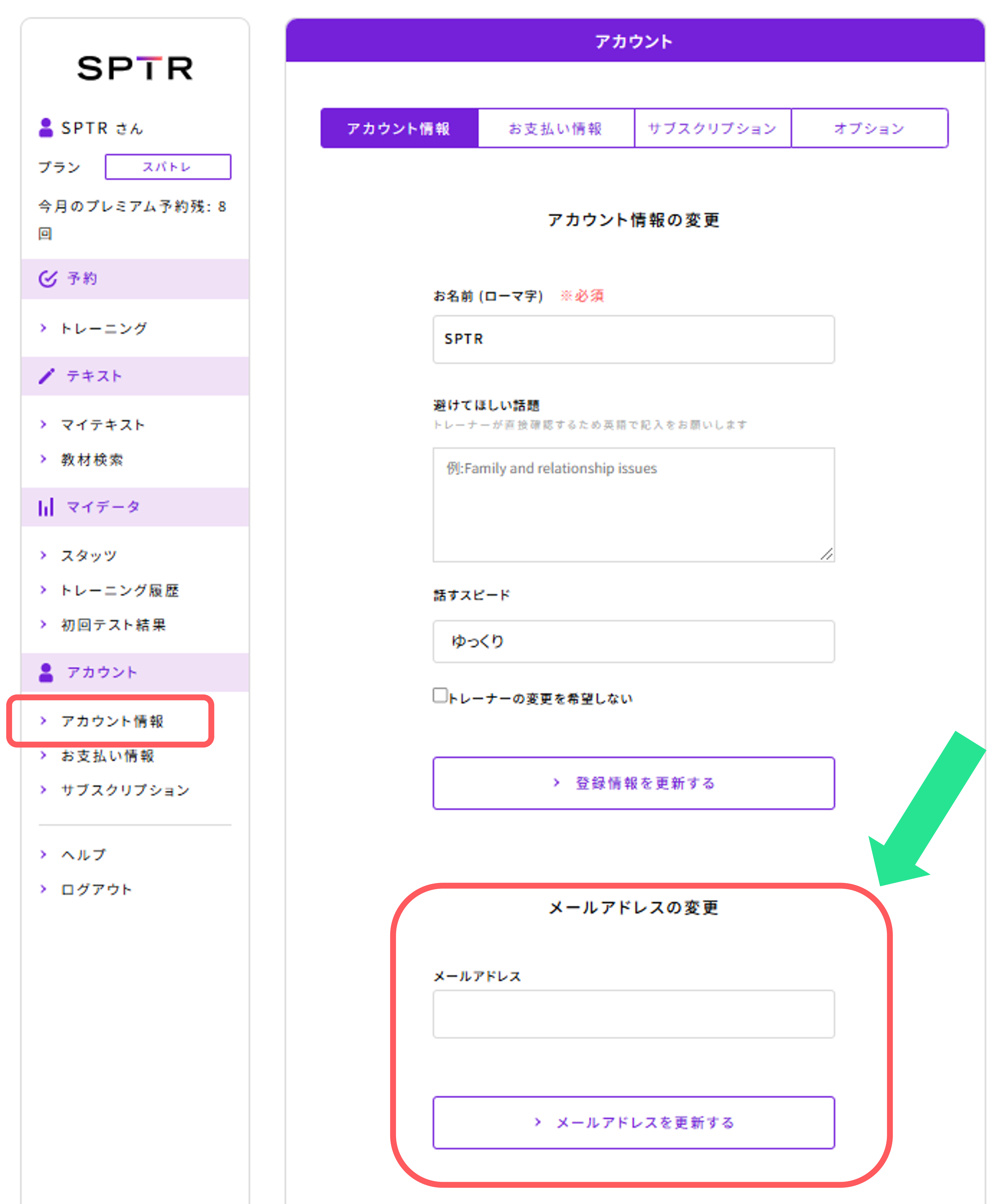
Task: Click the スパトレ plan badge
Action: [168, 167]
